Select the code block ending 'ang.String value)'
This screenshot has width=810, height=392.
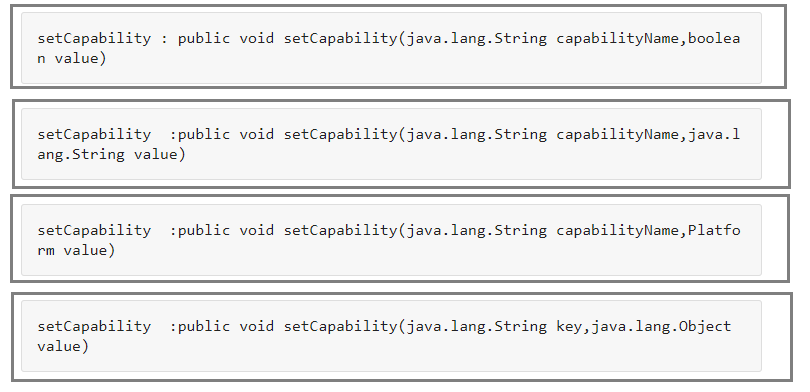[x=391, y=144]
